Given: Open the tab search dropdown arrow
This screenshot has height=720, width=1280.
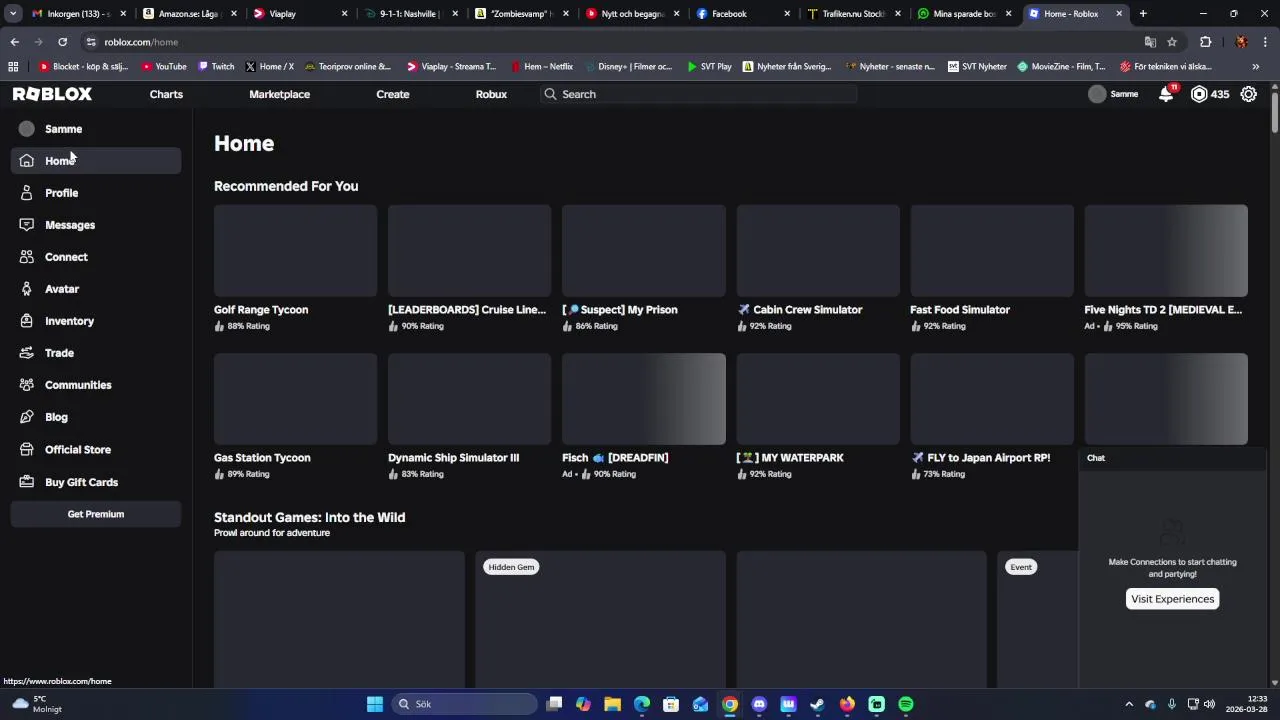Looking at the screenshot, I should (12, 14).
